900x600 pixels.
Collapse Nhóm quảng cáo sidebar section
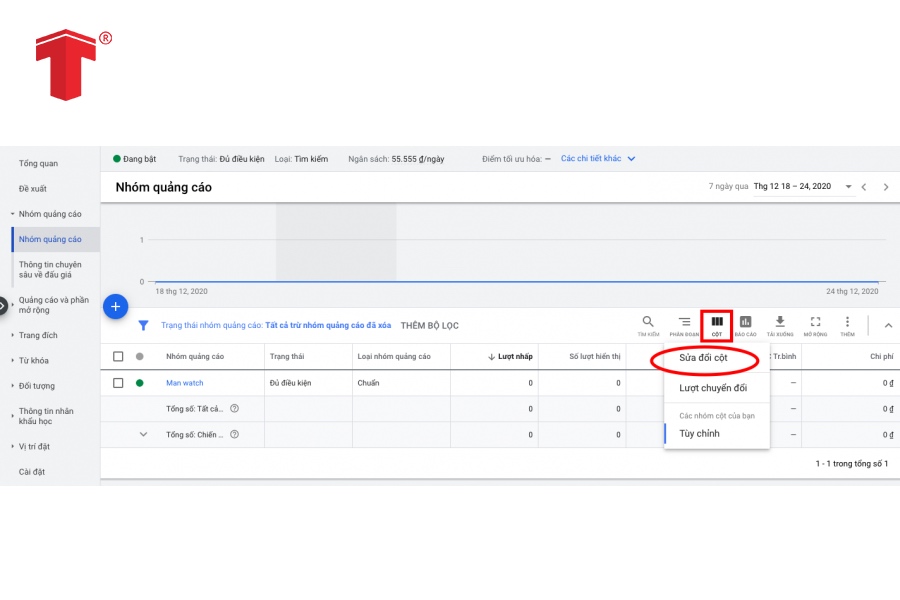[x=13, y=214]
